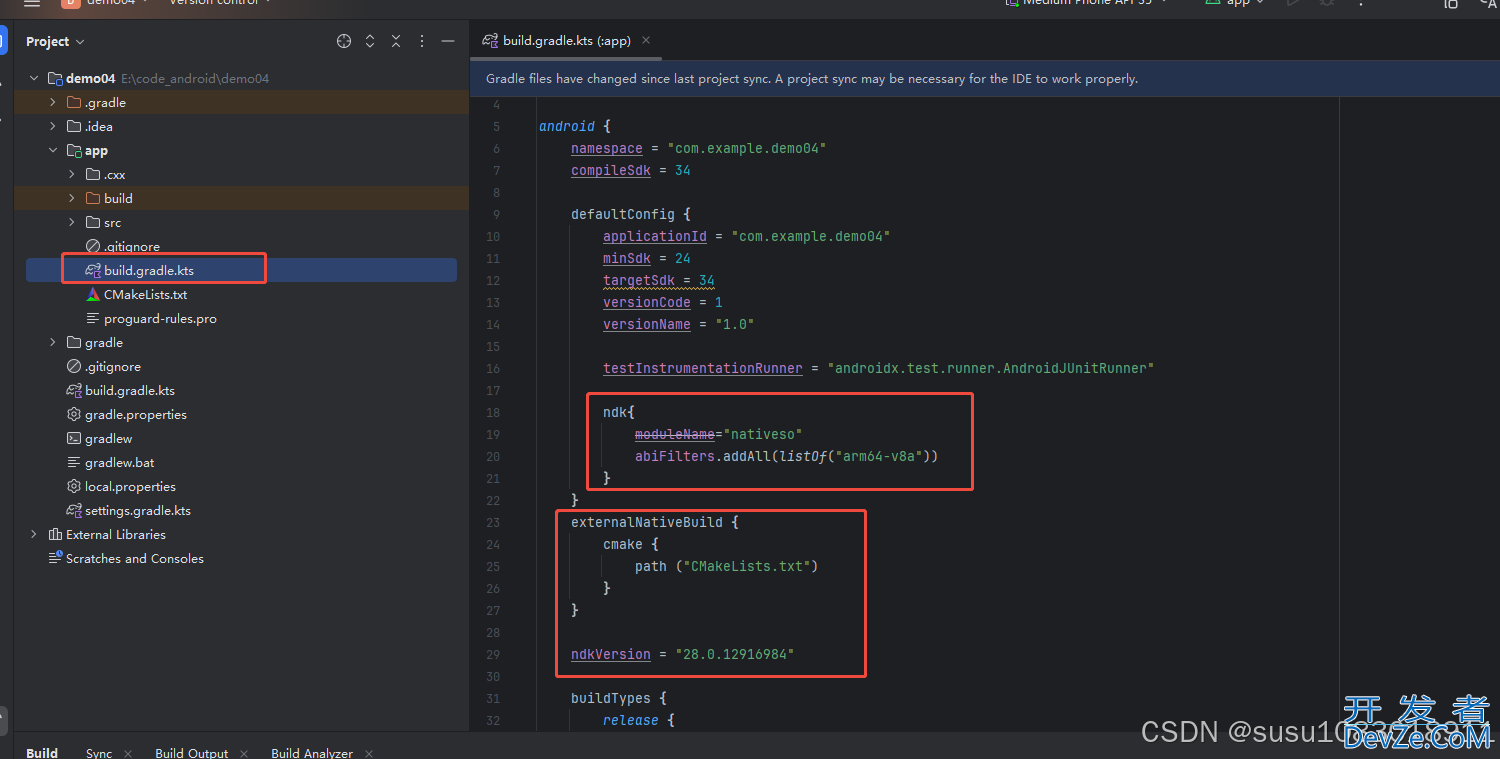Click the CMake icon beside CMakeLists.txt

point(93,295)
